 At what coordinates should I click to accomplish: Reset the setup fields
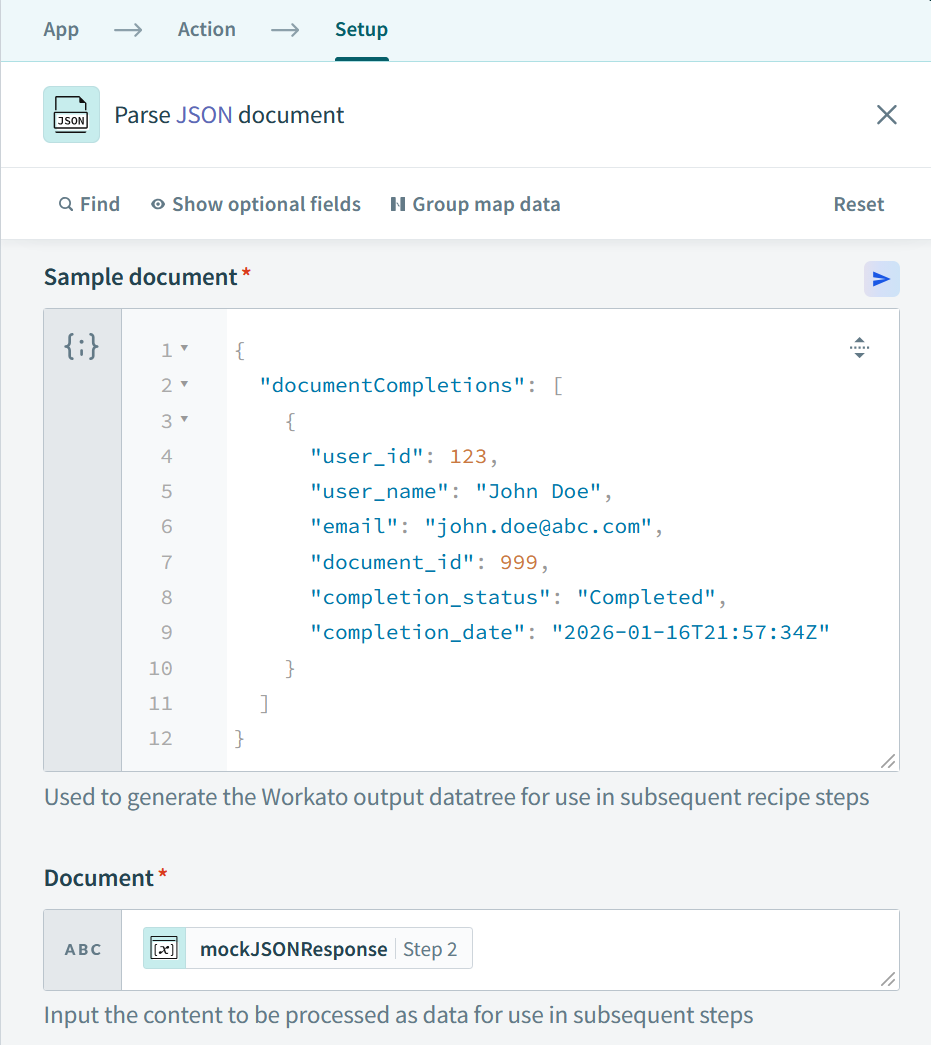click(858, 205)
